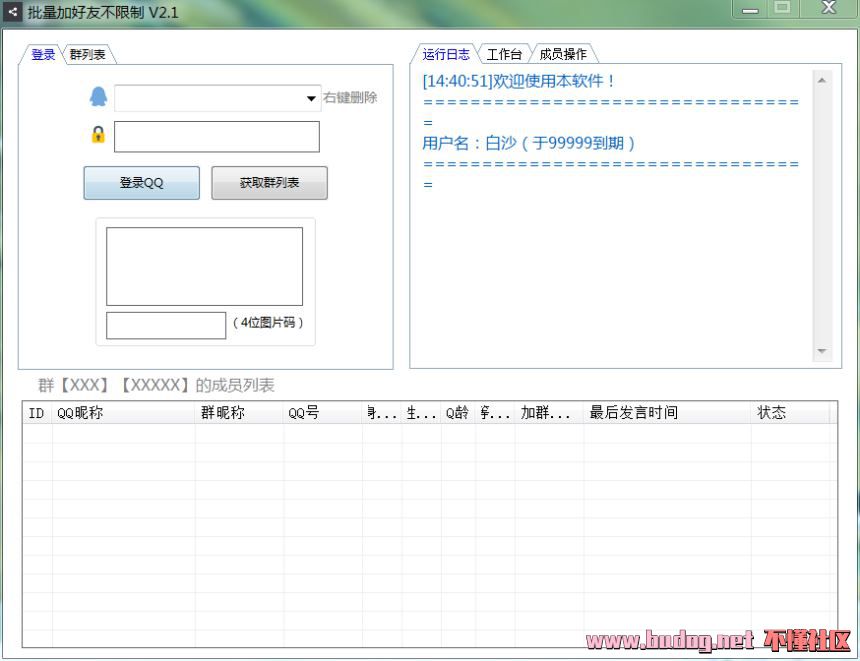Expand the QQ account dropdown arrow
Image resolution: width=860 pixels, height=661 pixels.
click(x=311, y=99)
